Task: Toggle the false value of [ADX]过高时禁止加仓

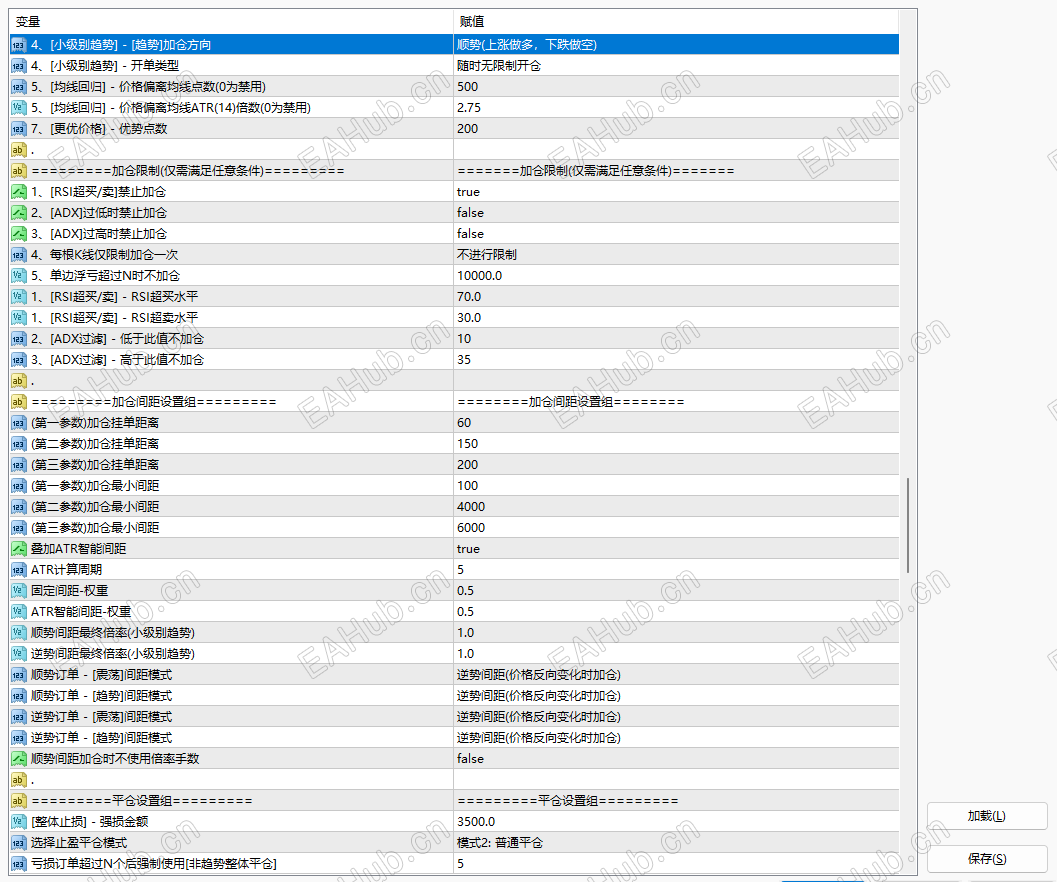Action: 676,234
